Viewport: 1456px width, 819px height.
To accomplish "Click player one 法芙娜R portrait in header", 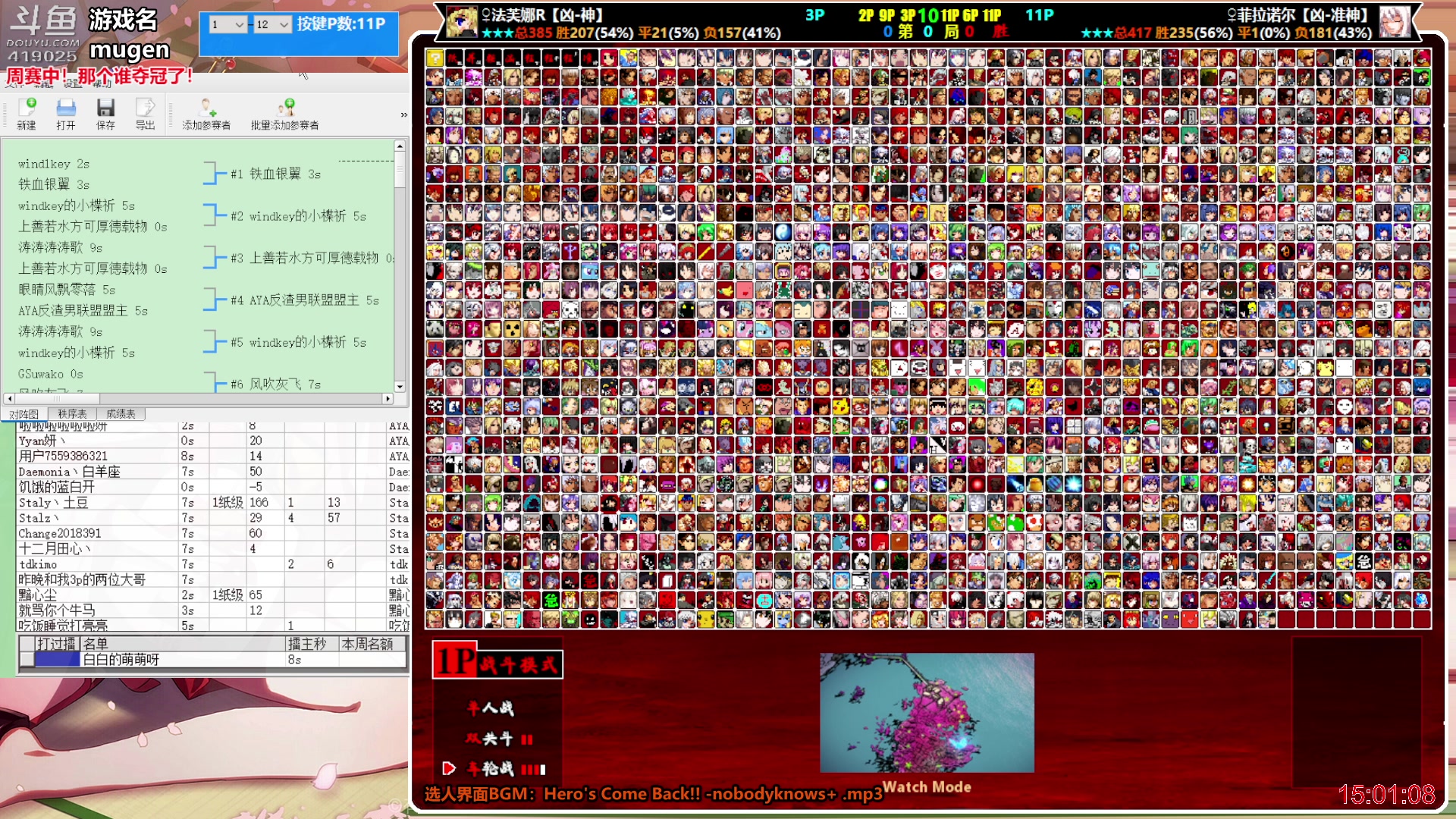I will [461, 23].
